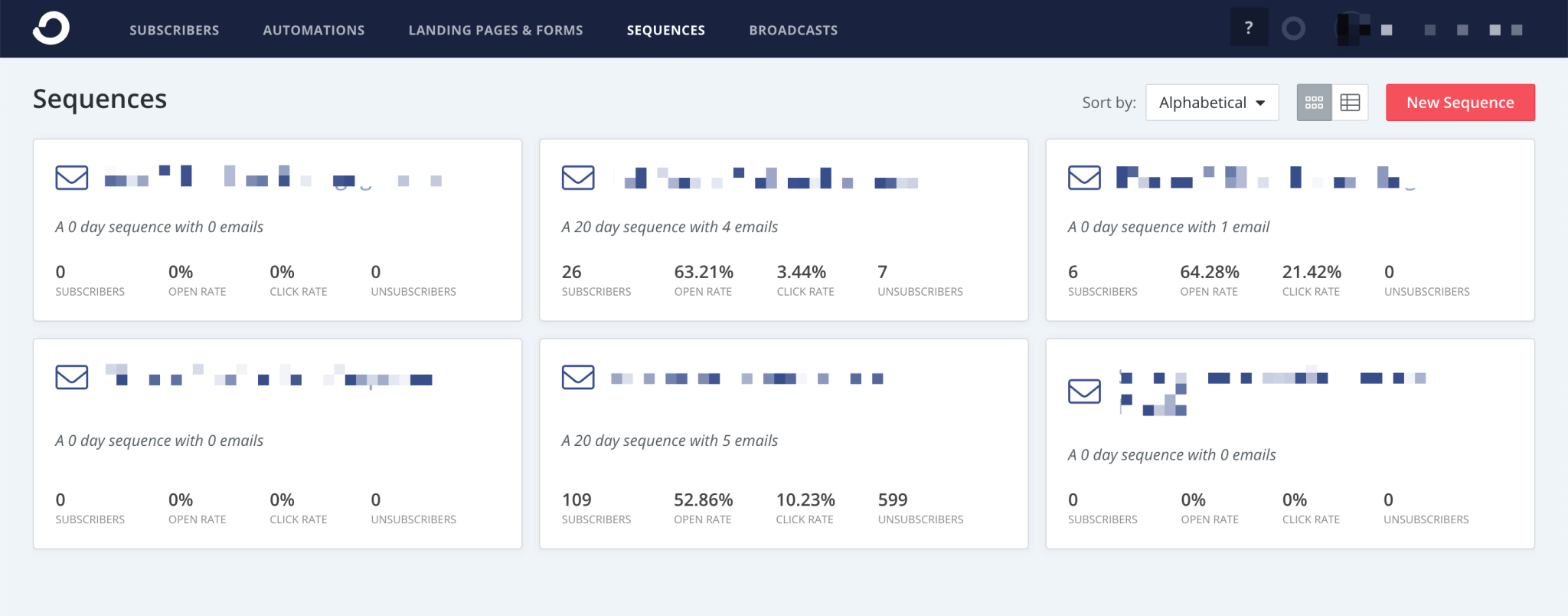The height and width of the screenshot is (616, 1568).
Task: Open the help question mark icon
Action: (1249, 28)
